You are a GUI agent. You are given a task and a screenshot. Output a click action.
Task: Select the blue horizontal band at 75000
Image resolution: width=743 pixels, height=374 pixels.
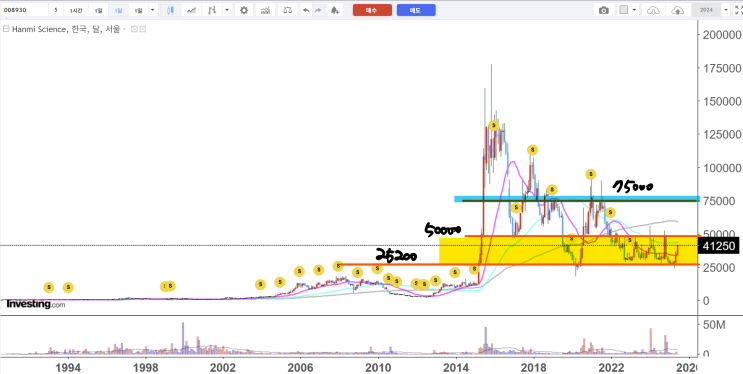click(x=576, y=198)
